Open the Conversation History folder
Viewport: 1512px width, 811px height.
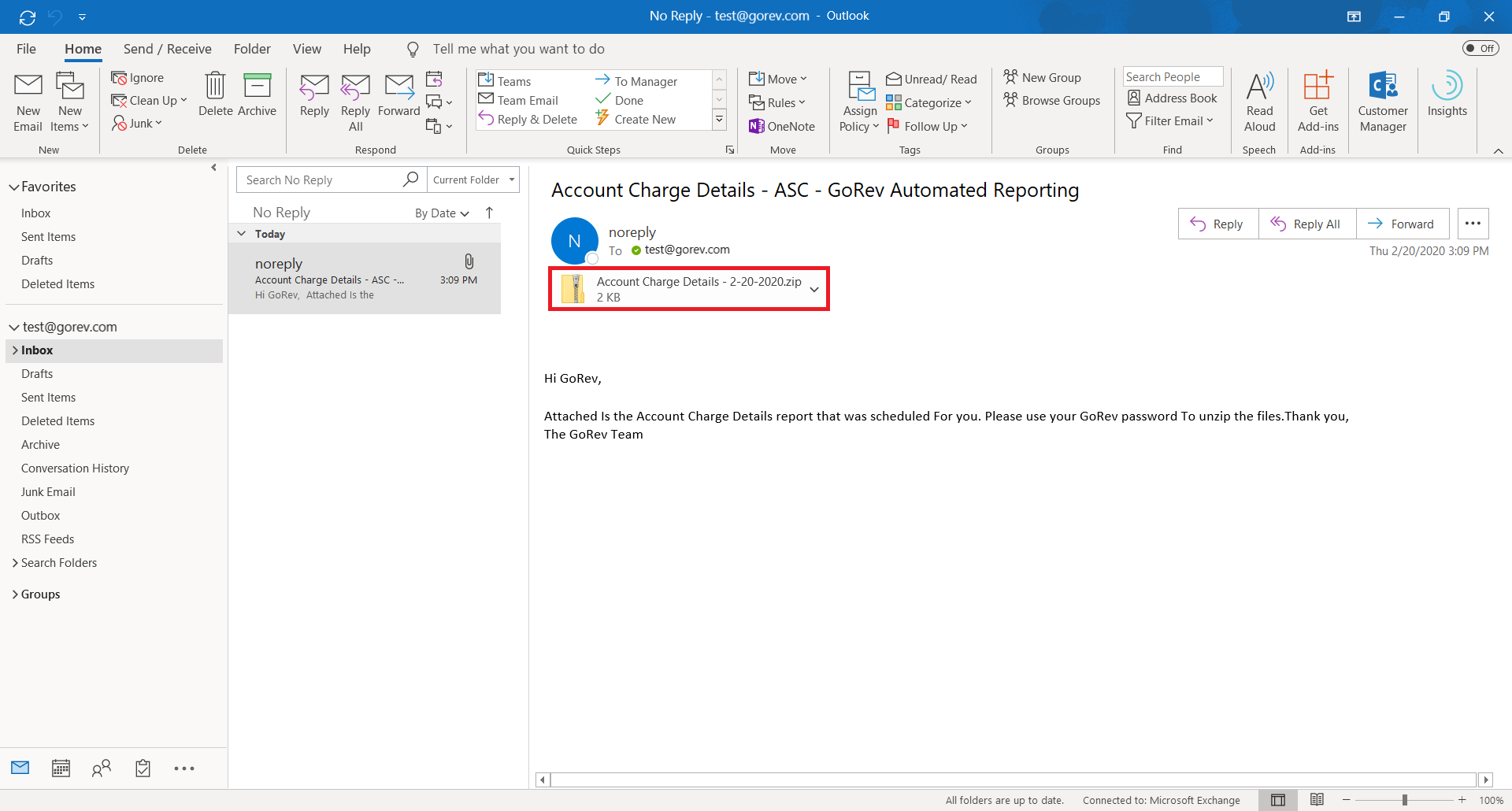coord(75,468)
